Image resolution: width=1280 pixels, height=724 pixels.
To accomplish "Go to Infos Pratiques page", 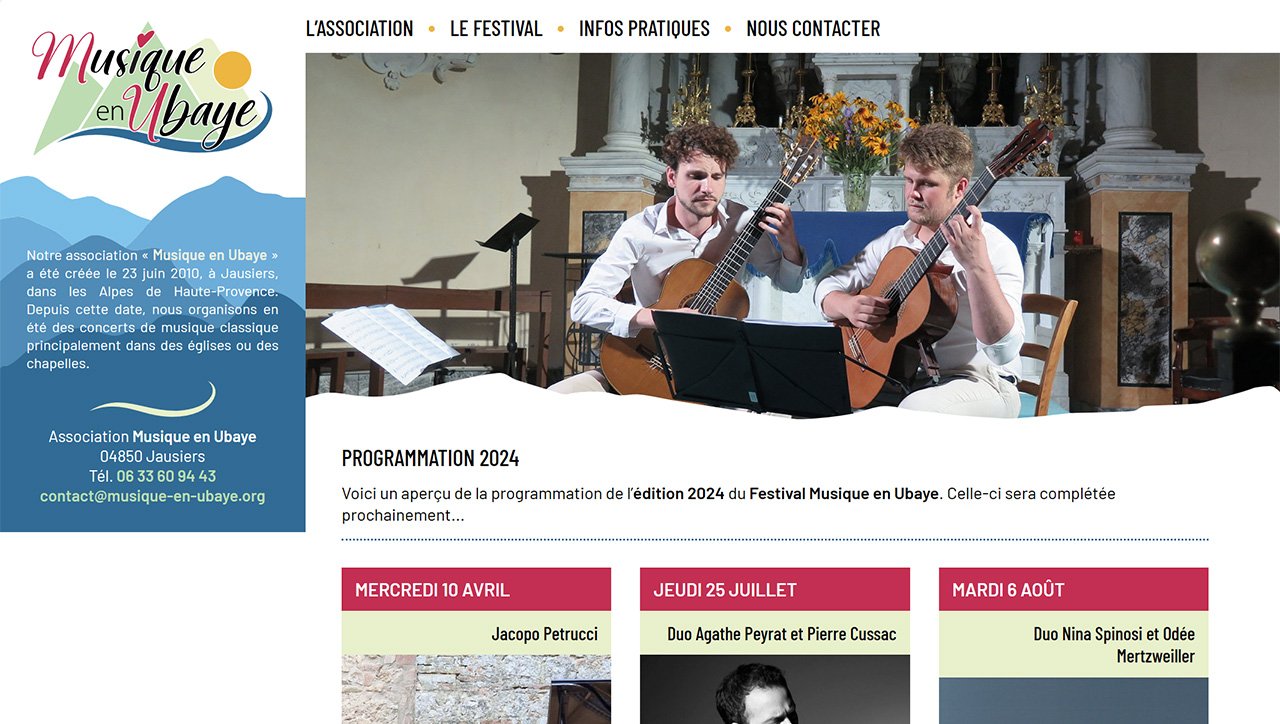I will 644,29.
